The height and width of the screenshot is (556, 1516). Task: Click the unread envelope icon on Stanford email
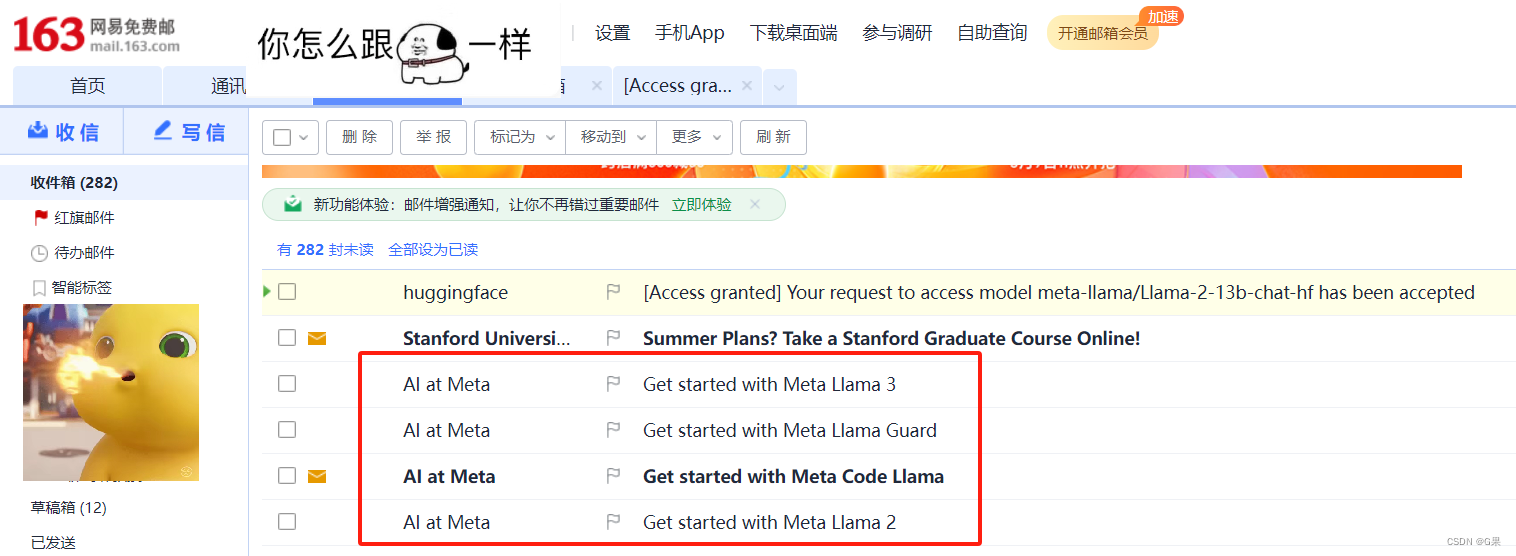[x=317, y=338]
